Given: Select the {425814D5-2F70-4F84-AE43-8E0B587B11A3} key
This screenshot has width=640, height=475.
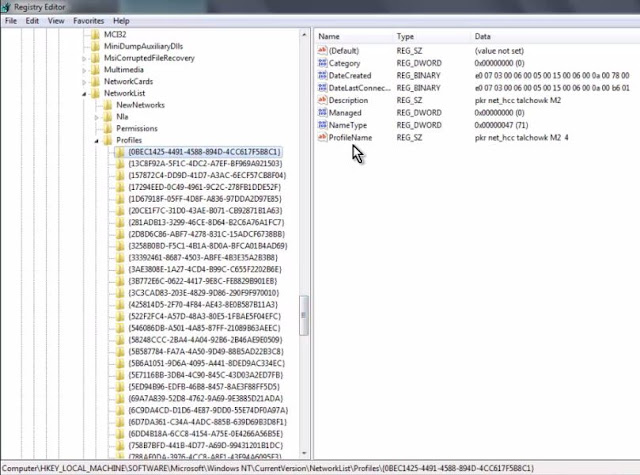Looking at the screenshot, I should click(203, 305).
